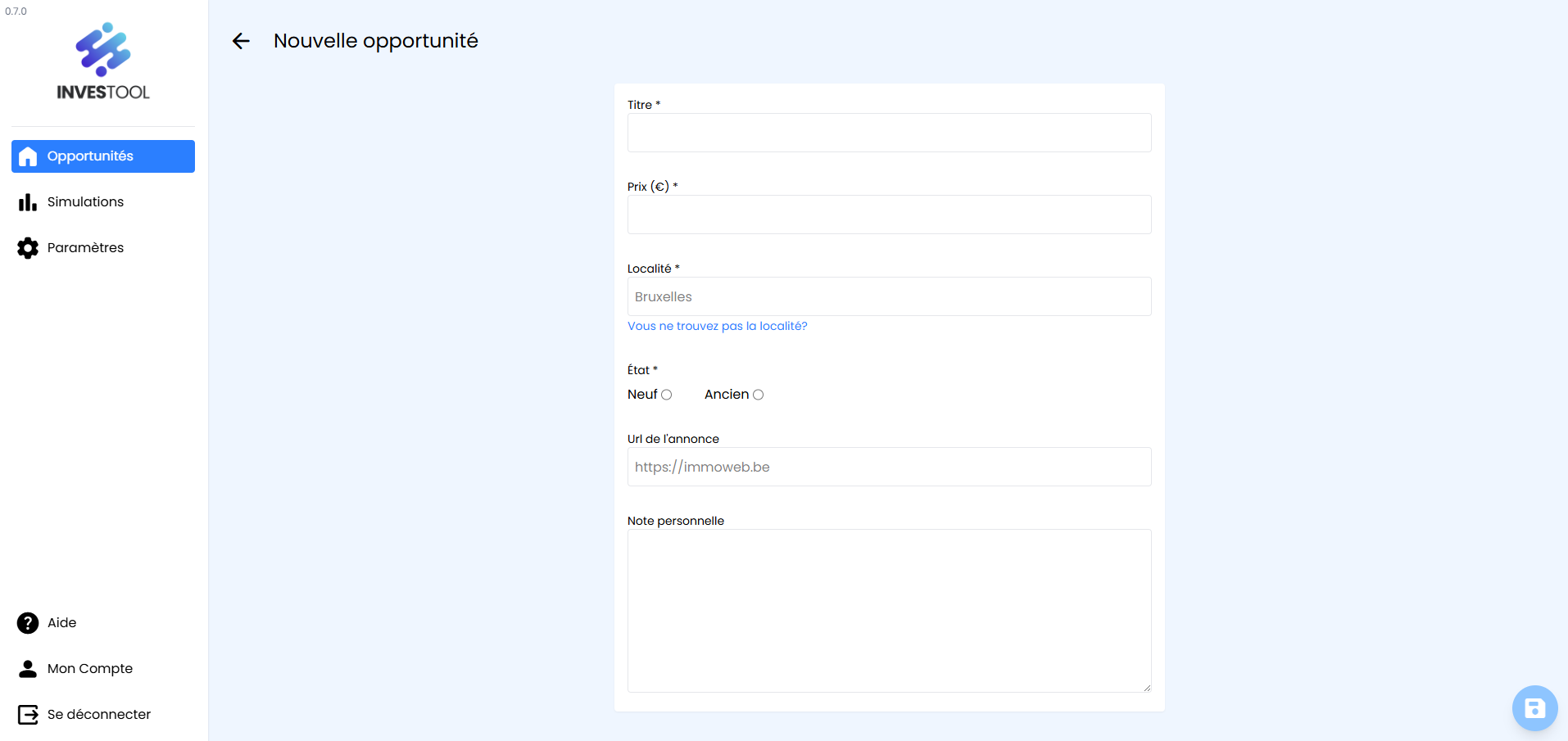Click the back arrow icon

[x=241, y=41]
